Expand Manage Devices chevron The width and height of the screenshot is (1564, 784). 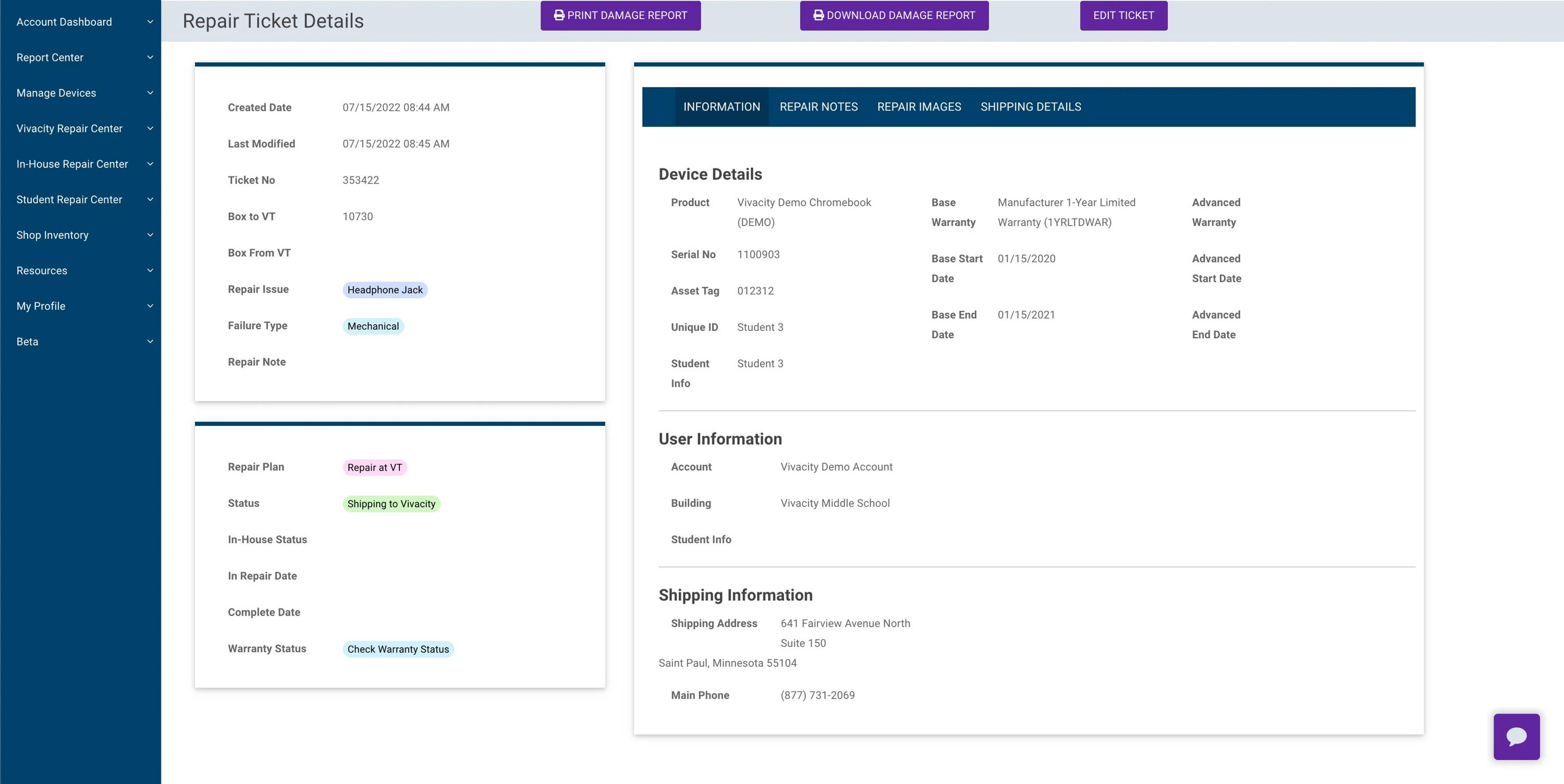[x=150, y=93]
